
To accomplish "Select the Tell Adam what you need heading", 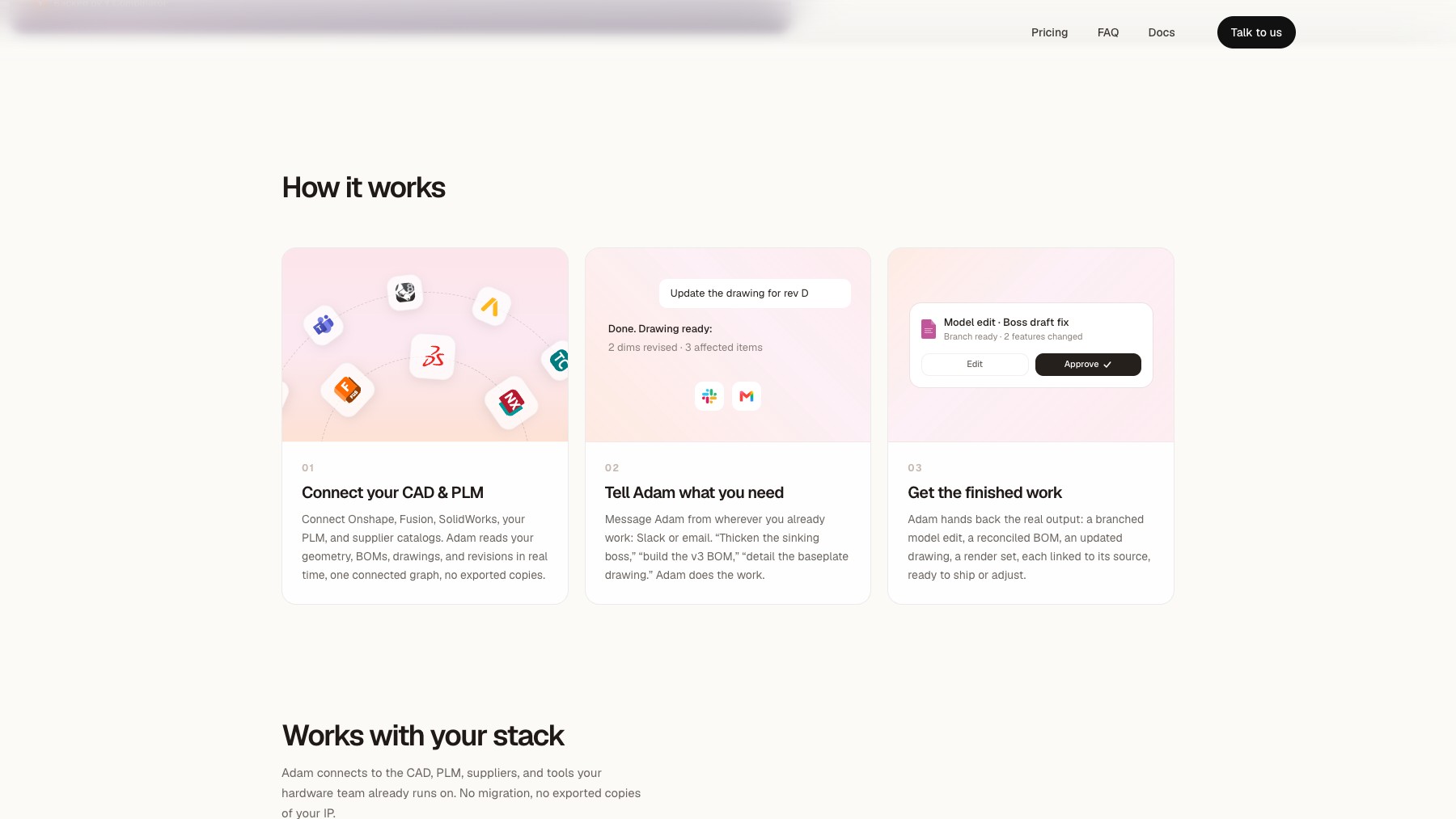I will tap(694, 492).
